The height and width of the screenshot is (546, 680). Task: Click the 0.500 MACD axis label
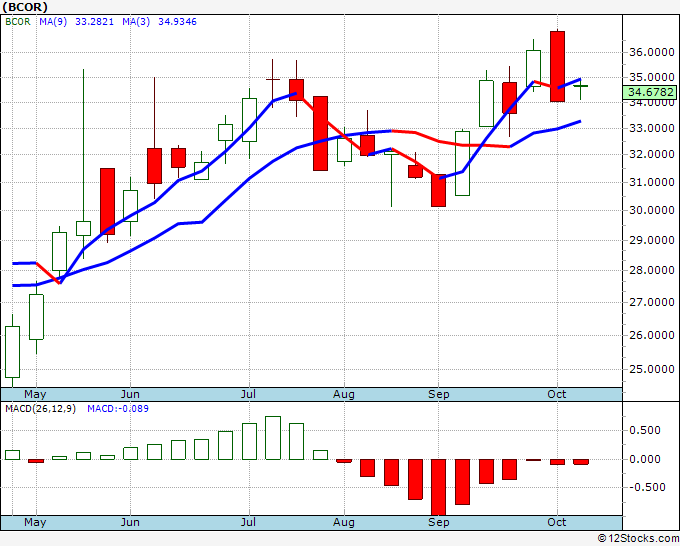(644, 430)
